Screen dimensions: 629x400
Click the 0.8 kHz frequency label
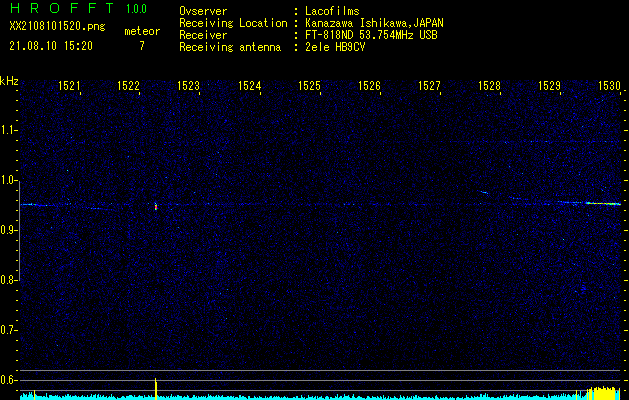point(8,280)
